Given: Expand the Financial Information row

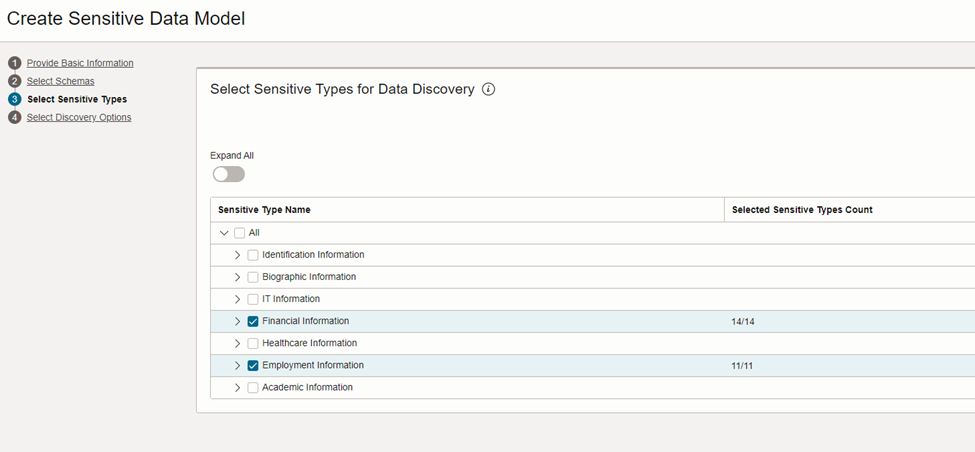Looking at the screenshot, I should (x=237, y=321).
